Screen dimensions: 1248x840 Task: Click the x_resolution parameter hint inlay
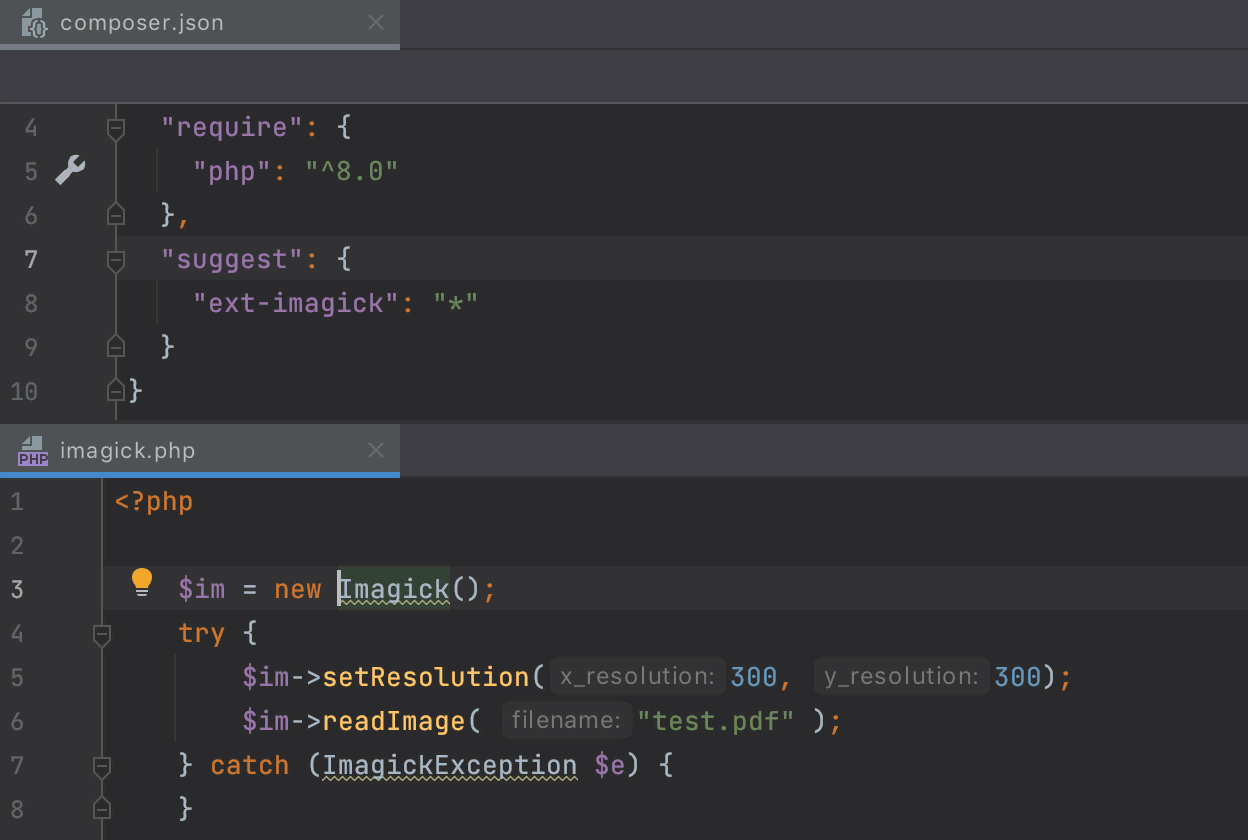[637, 676]
